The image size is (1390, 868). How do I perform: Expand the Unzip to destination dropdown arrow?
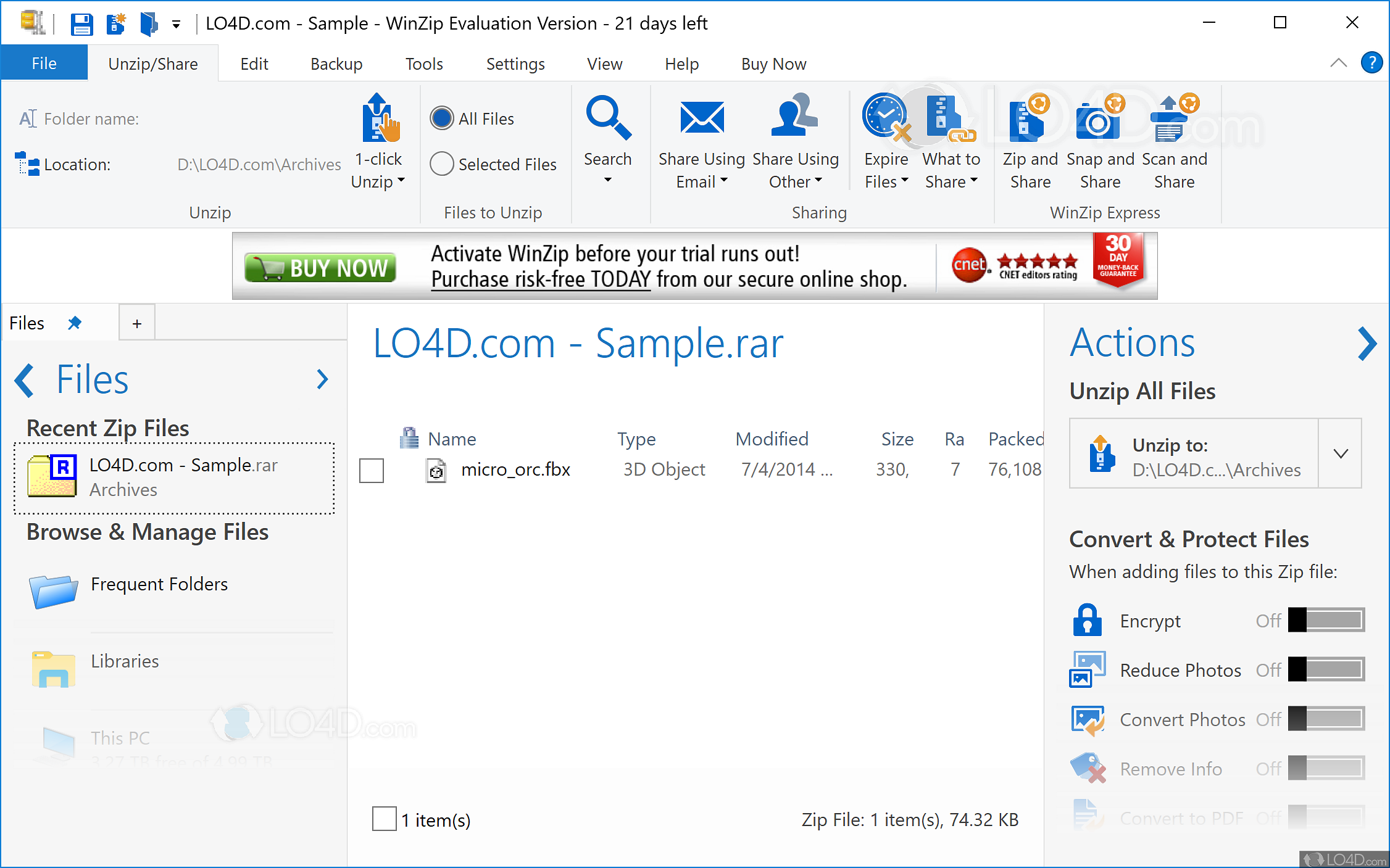click(x=1340, y=454)
